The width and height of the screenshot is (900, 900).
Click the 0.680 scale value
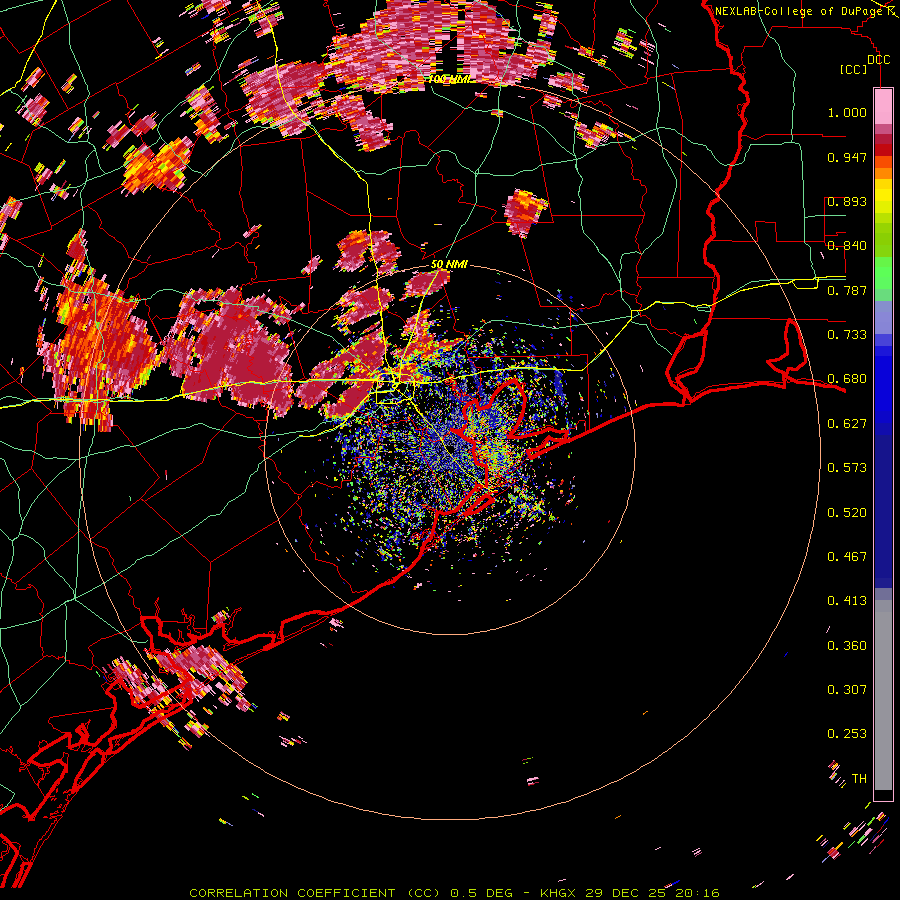click(x=847, y=379)
